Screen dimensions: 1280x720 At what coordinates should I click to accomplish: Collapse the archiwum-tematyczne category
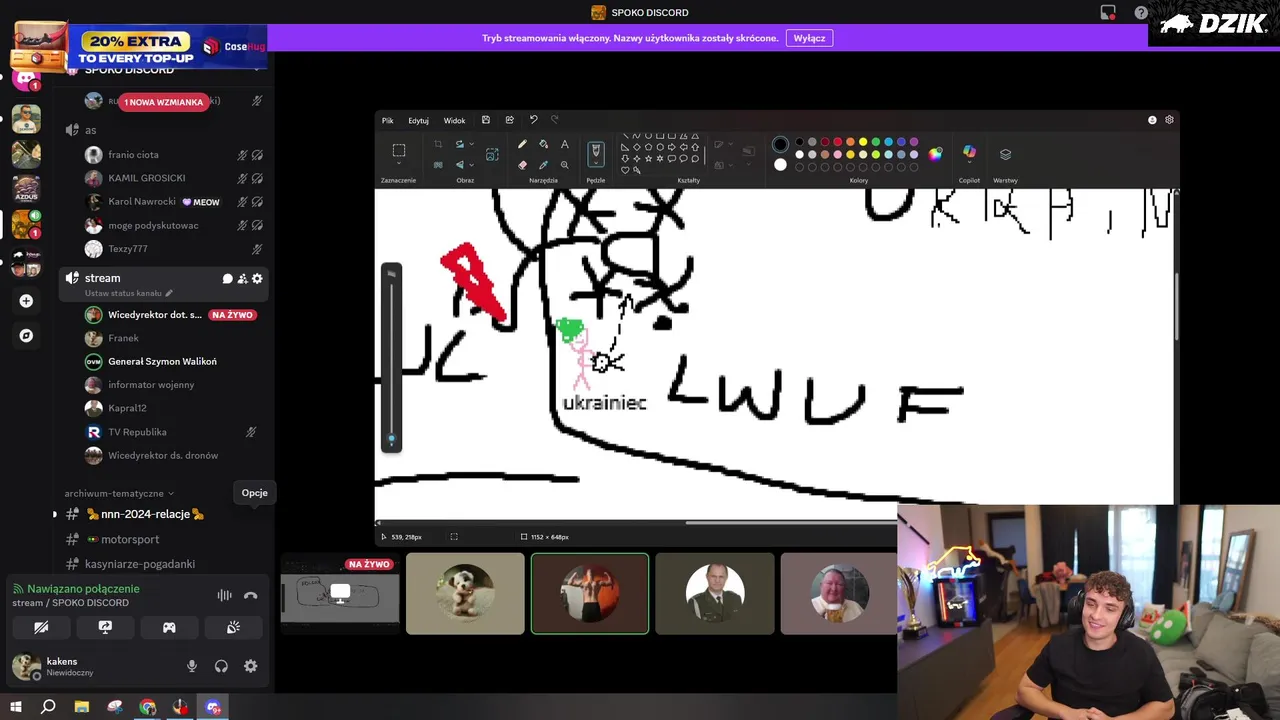pyautogui.click(x=119, y=493)
